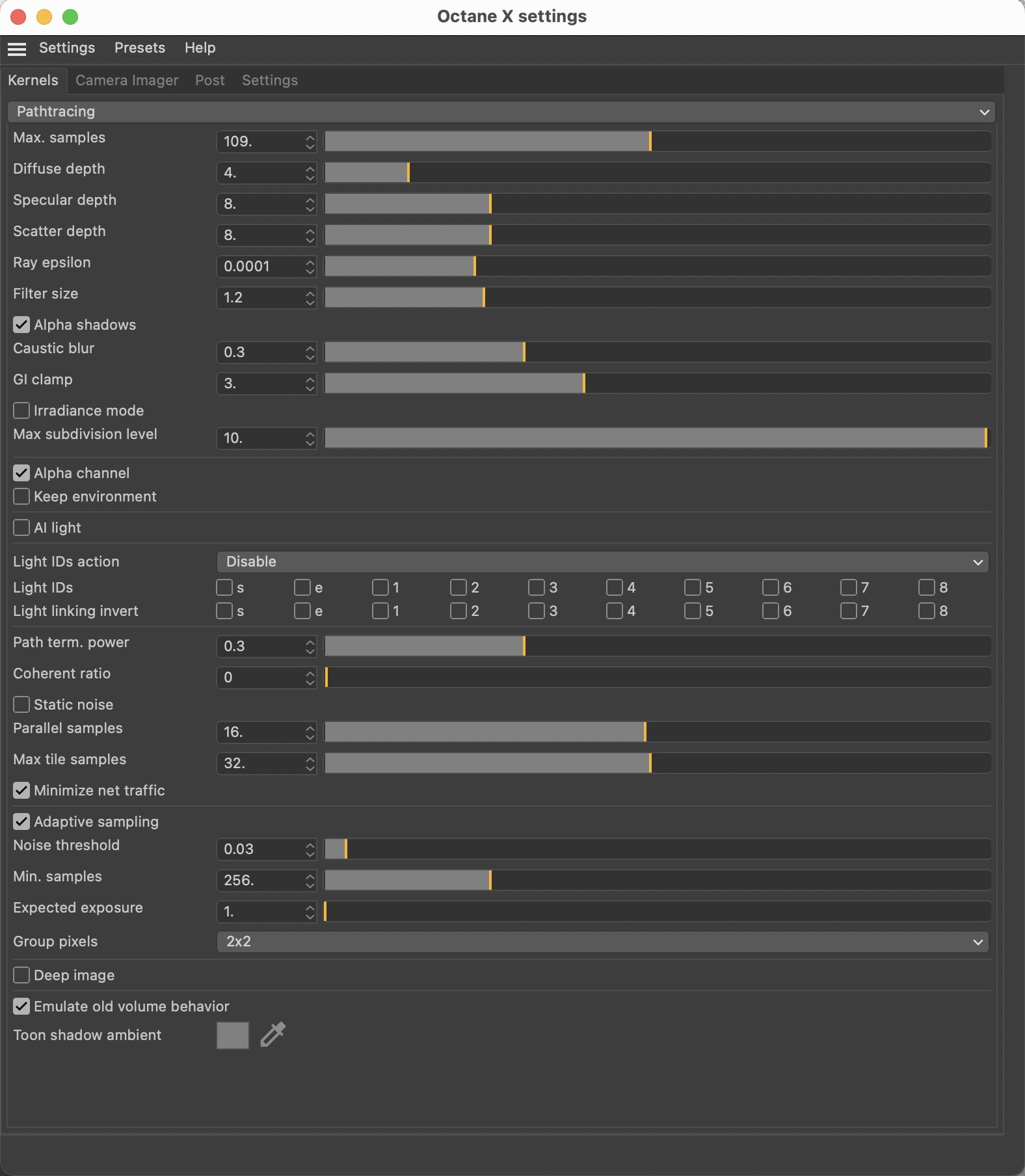Viewport: 1025px width, 1176px height.
Task: Click the Noise threshold slider bar
Action: (658, 849)
